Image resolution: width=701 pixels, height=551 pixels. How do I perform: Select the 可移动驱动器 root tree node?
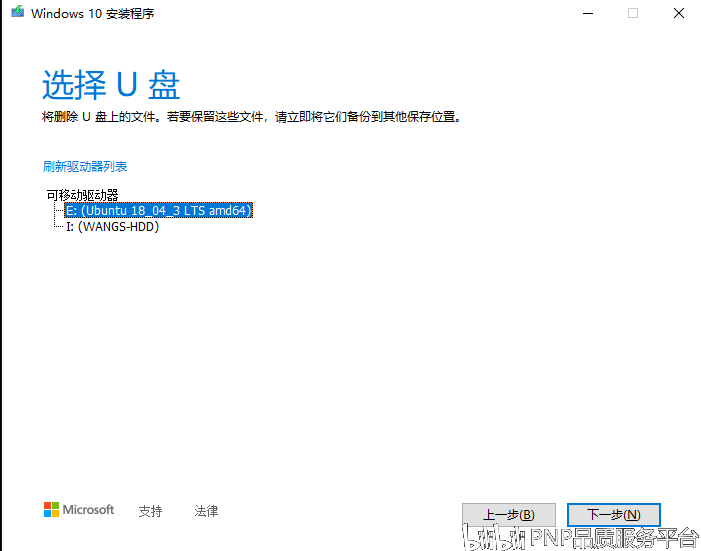(83, 195)
